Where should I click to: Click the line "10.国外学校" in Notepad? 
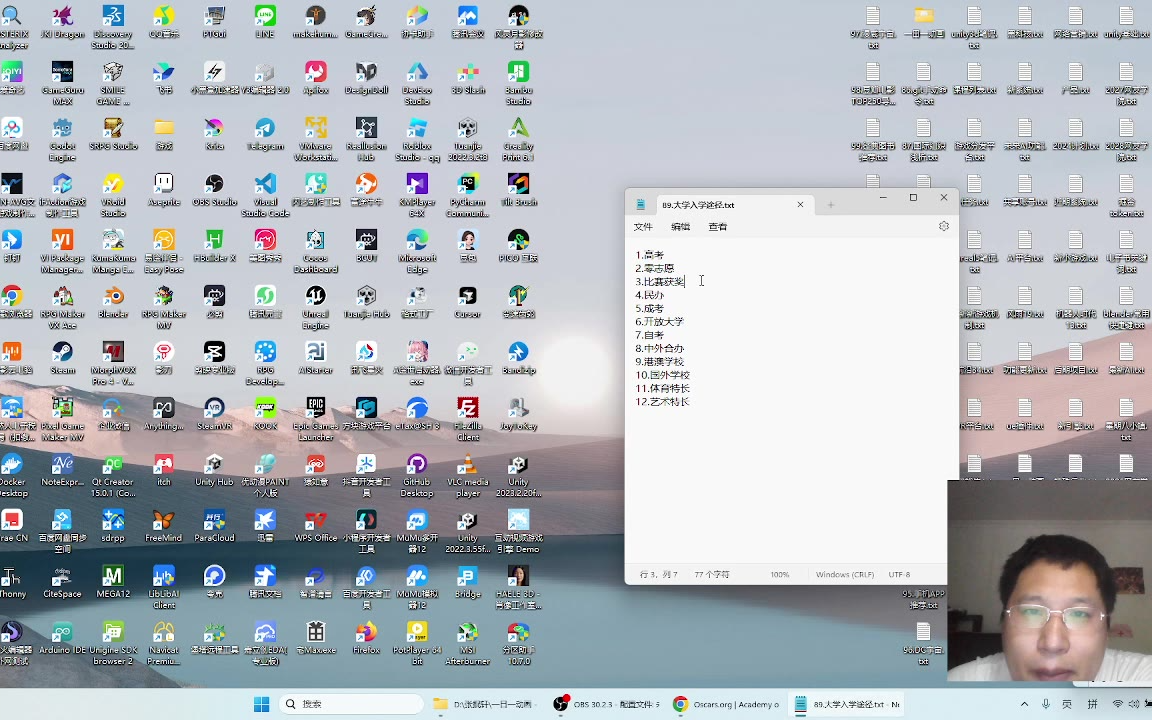[x=663, y=375]
